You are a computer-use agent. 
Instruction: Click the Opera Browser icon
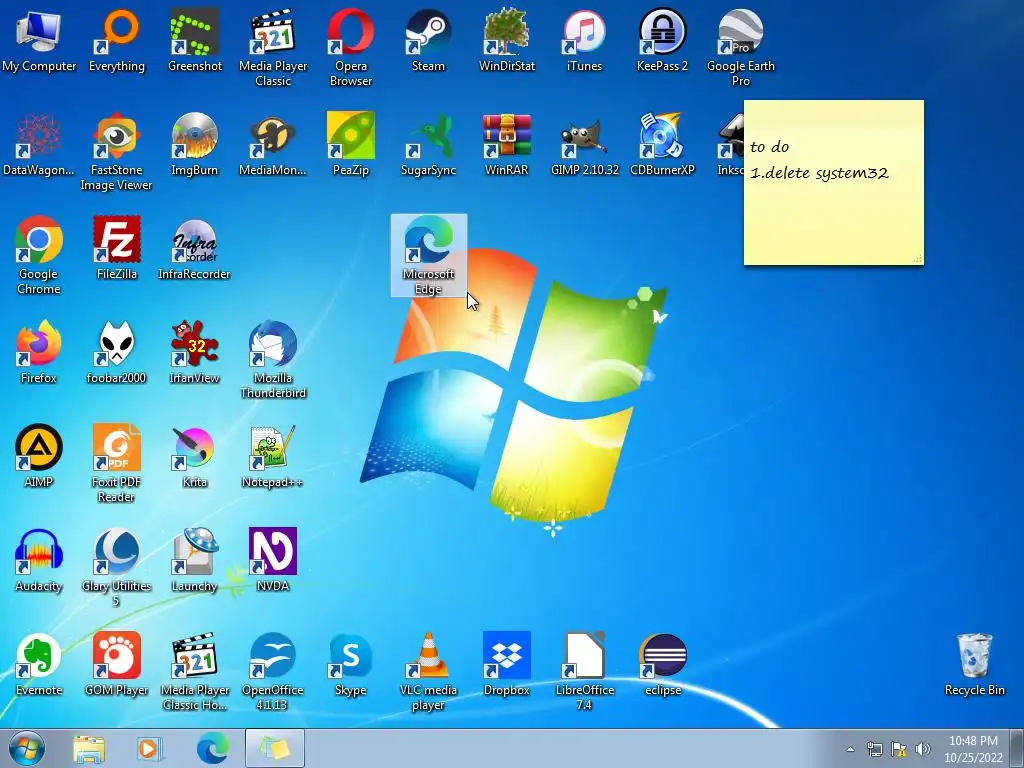coord(351,47)
